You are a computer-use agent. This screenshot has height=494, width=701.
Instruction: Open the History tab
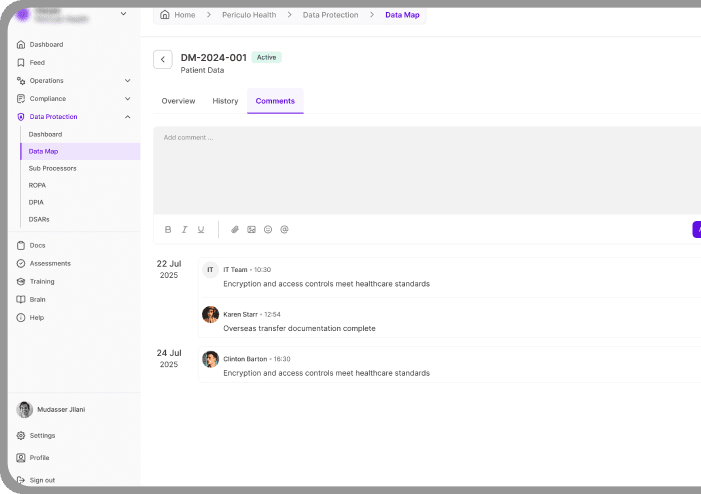pos(225,101)
